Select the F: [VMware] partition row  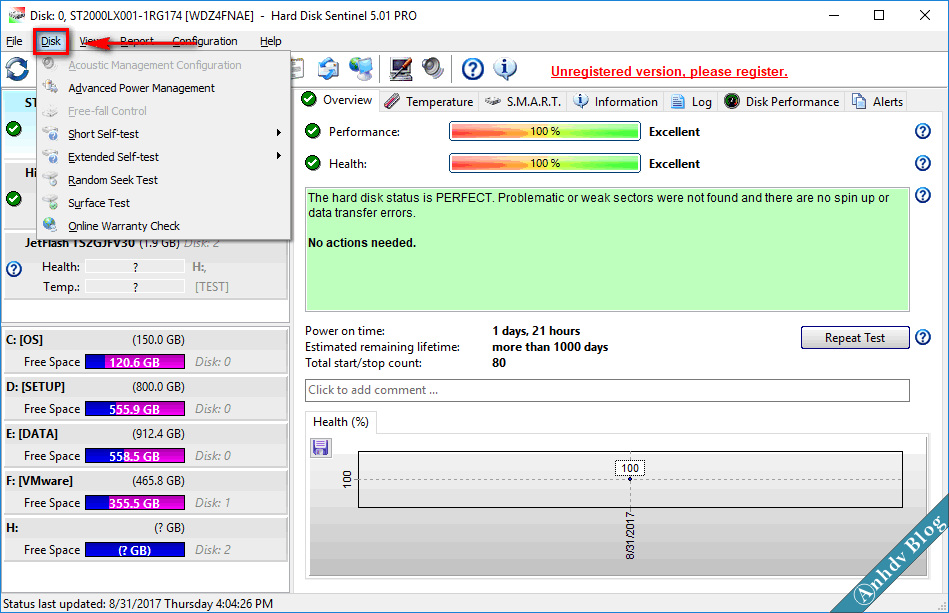coord(145,492)
